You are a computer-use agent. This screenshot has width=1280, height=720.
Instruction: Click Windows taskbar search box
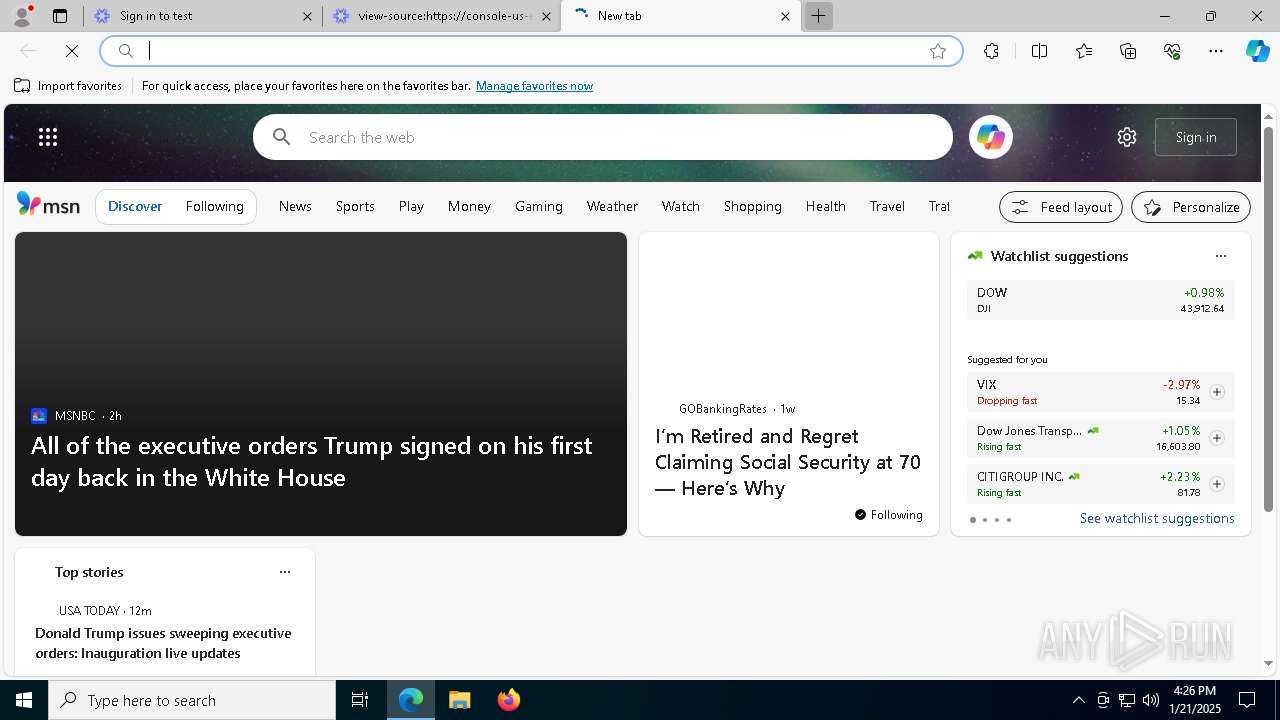192,700
